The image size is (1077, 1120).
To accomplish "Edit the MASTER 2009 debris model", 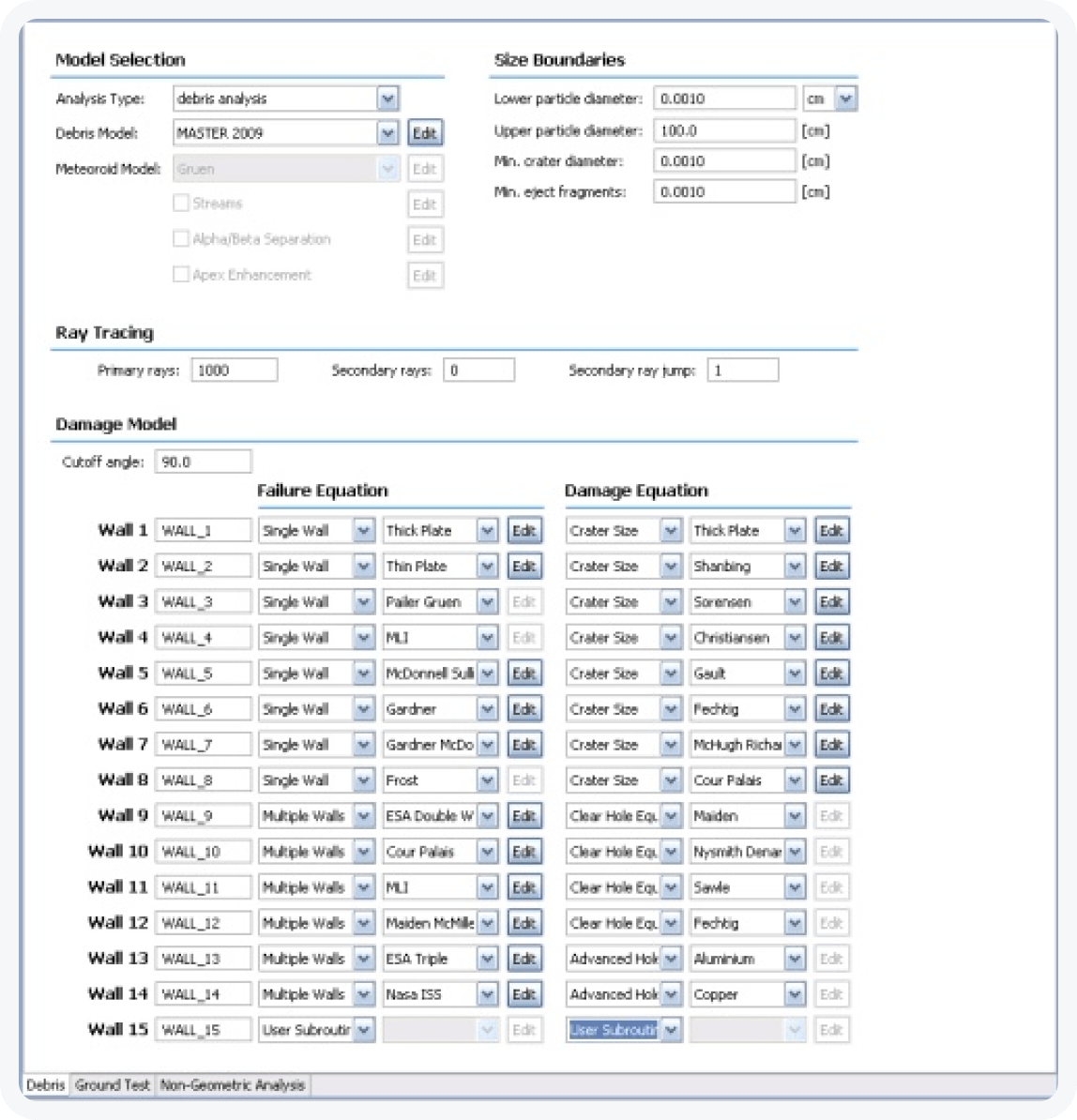I will point(424,132).
